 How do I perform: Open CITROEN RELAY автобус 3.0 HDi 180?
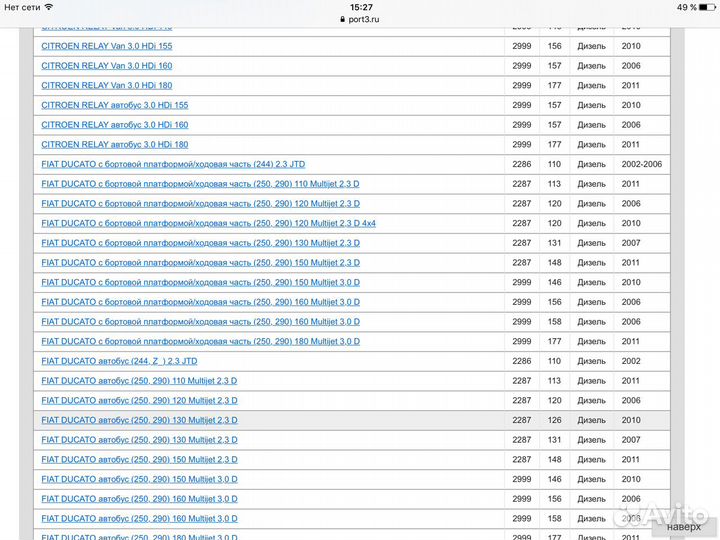click(x=114, y=145)
